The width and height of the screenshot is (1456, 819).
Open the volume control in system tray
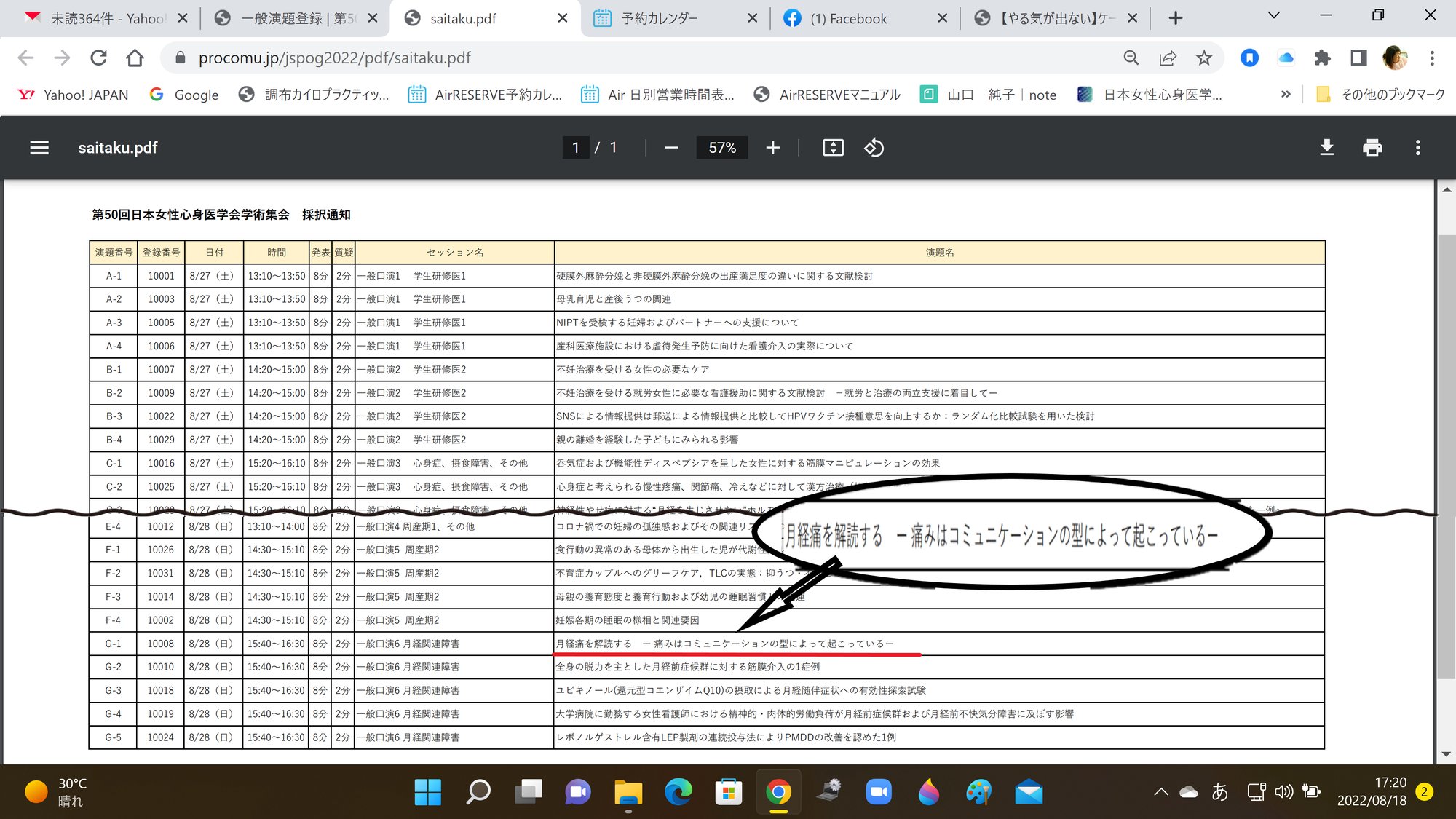(x=1283, y=791)
